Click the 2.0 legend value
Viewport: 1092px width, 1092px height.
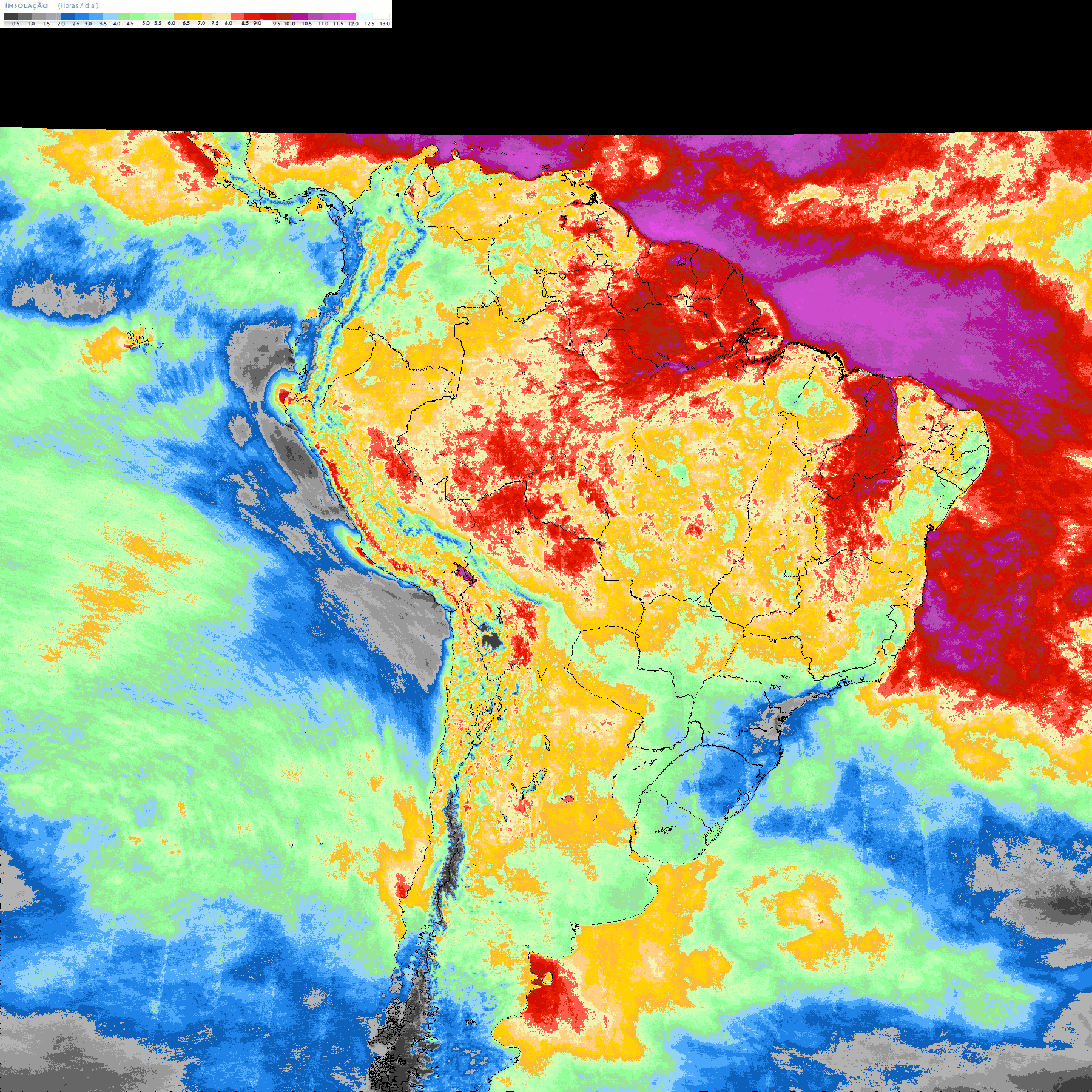pyautogui.click(x=61, y=24)
